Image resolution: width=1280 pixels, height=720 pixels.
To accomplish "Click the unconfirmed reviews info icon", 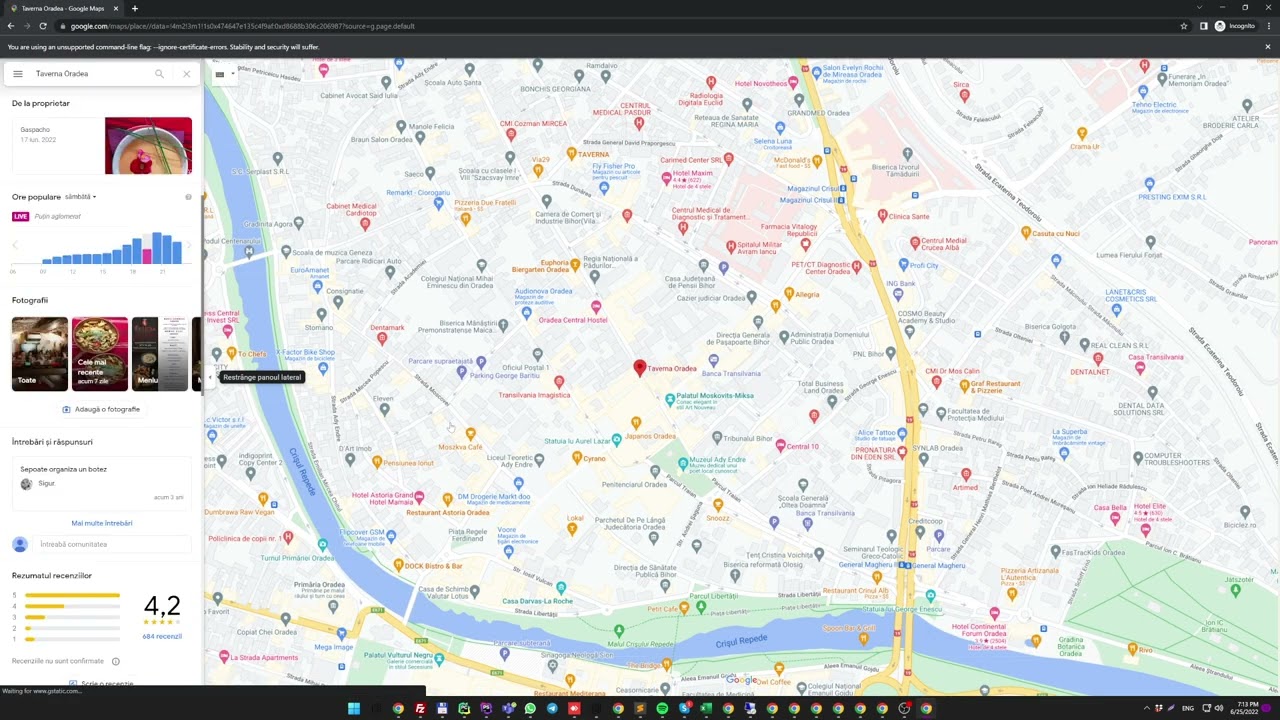I will pyautogui.click(x=116, y=661).
